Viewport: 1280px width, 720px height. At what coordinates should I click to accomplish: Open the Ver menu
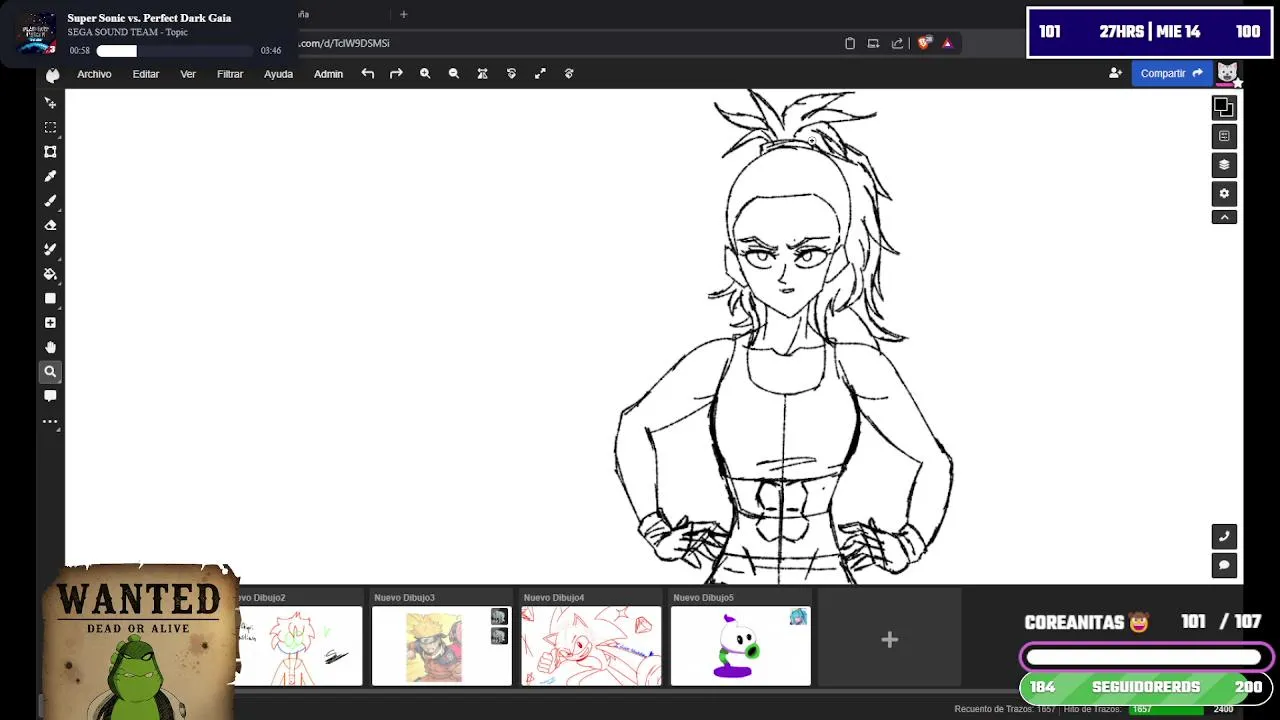click(188, 74)
